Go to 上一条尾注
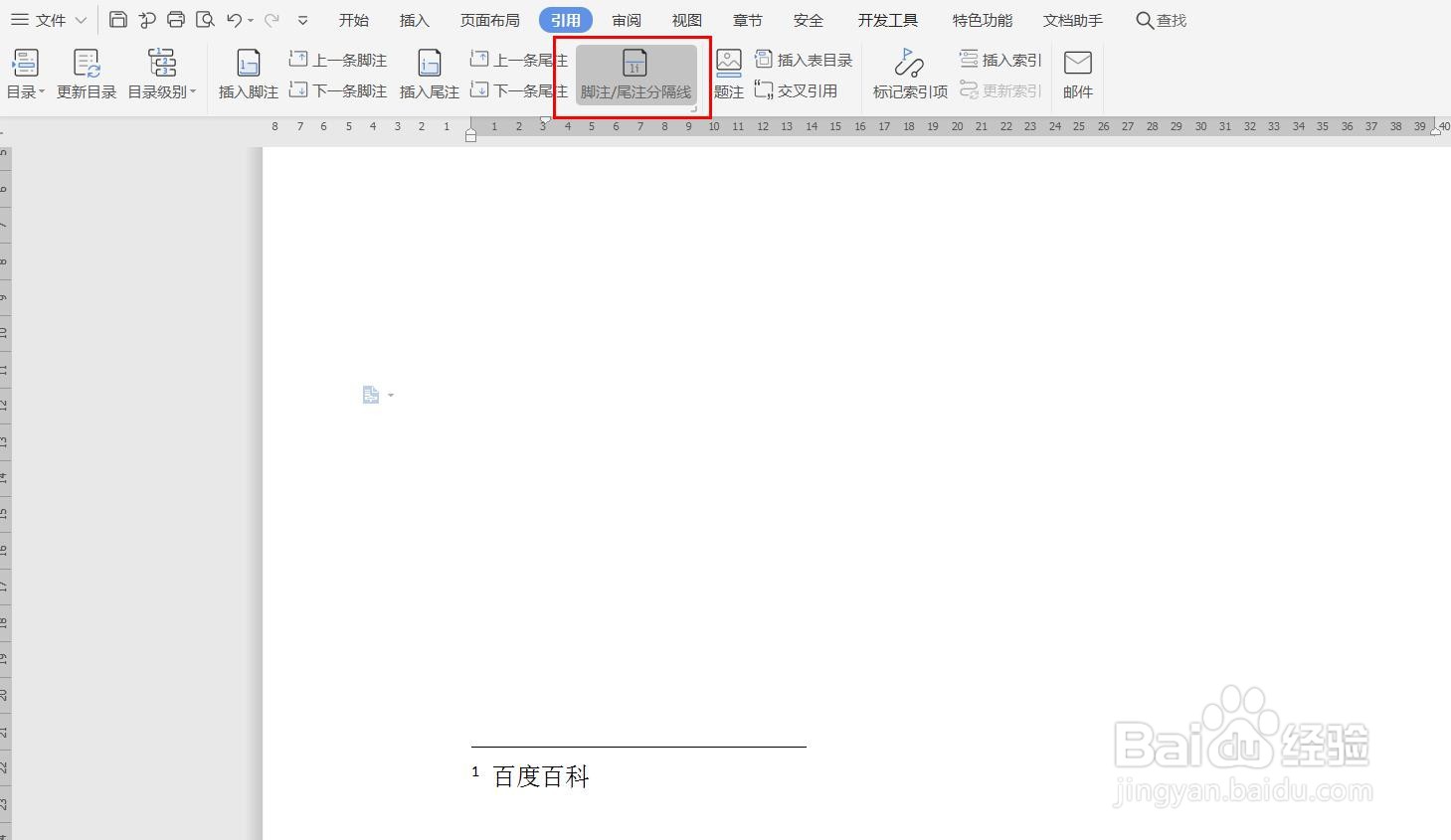Image resolution: width=1451 pixels, height=840 pixels. click(x=519, y=60)
